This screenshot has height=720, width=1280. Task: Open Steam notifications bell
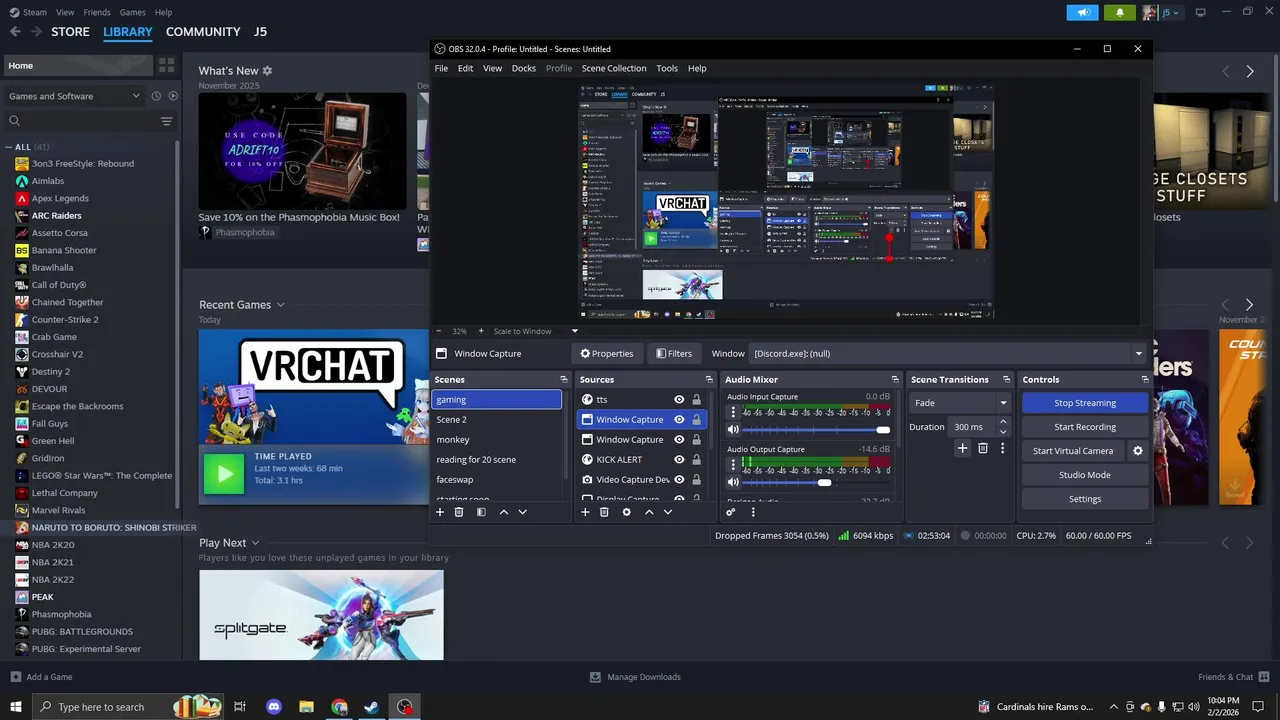point(1120,12)
